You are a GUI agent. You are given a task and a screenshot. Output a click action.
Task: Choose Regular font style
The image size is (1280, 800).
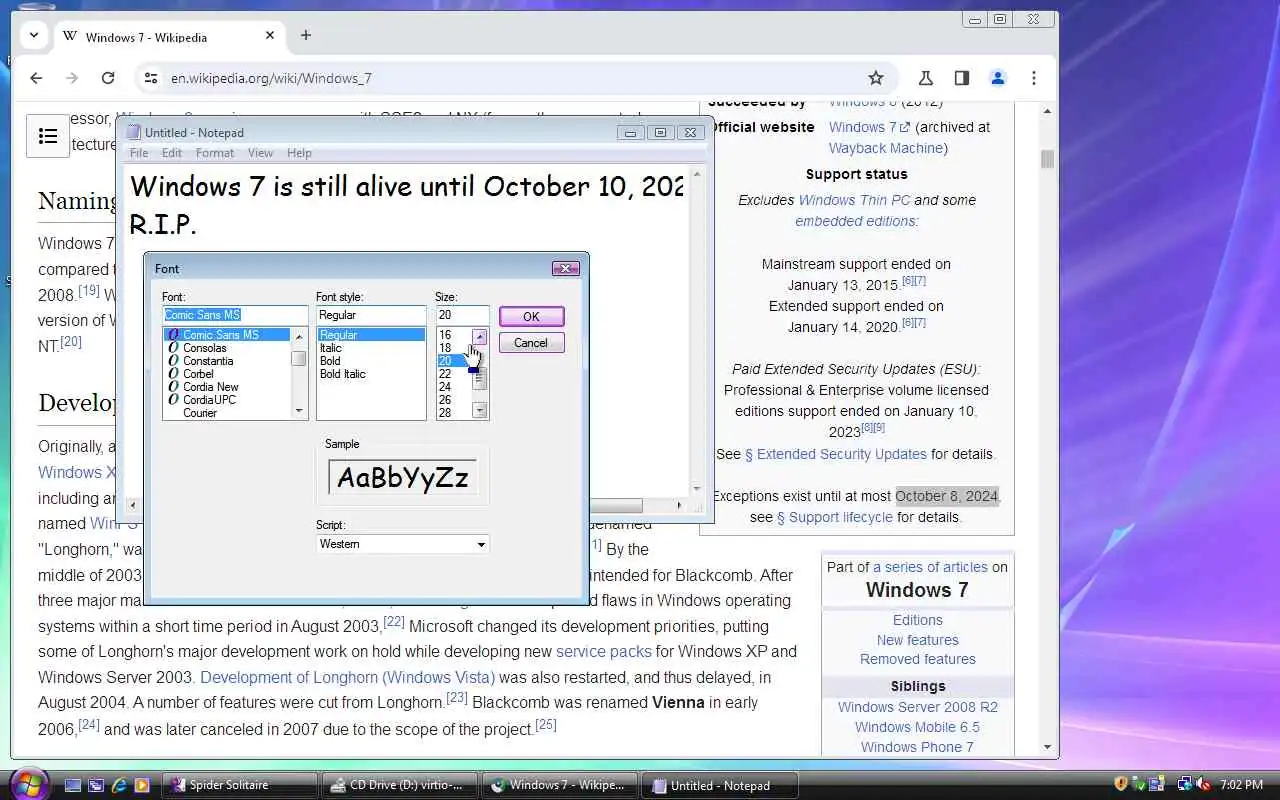[371, 335]
